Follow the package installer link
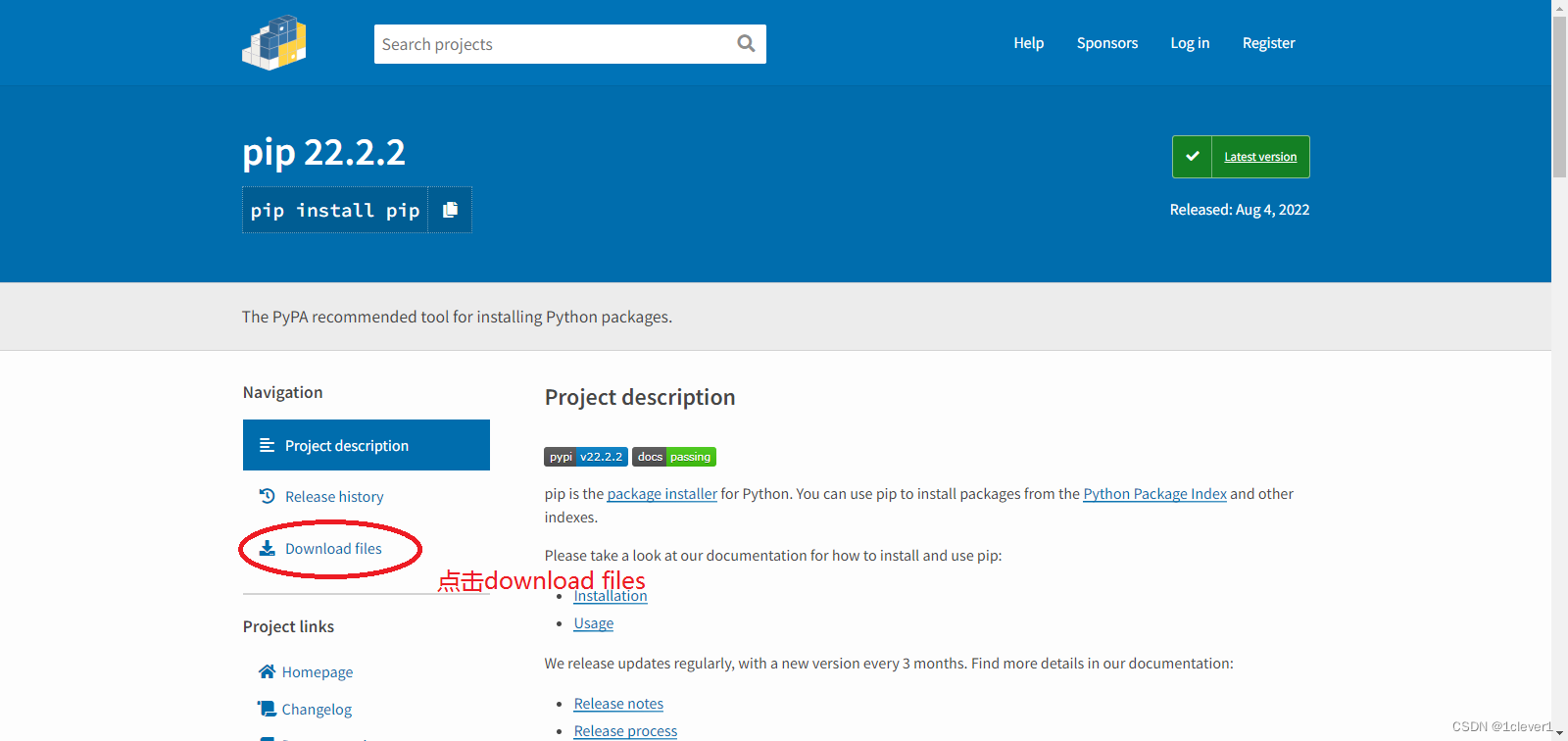 point(662,494)
